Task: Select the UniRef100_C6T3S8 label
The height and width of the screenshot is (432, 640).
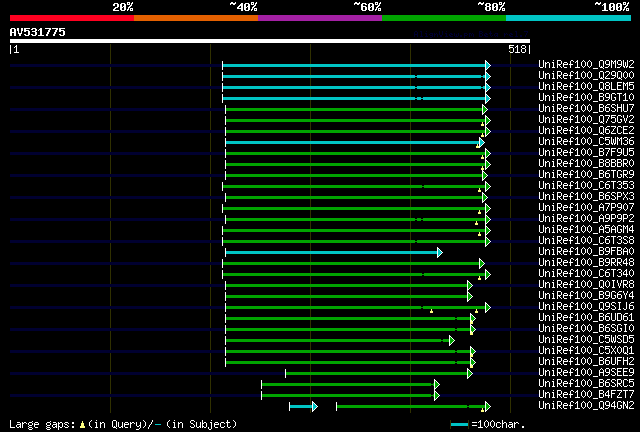Action: point(586,241)
